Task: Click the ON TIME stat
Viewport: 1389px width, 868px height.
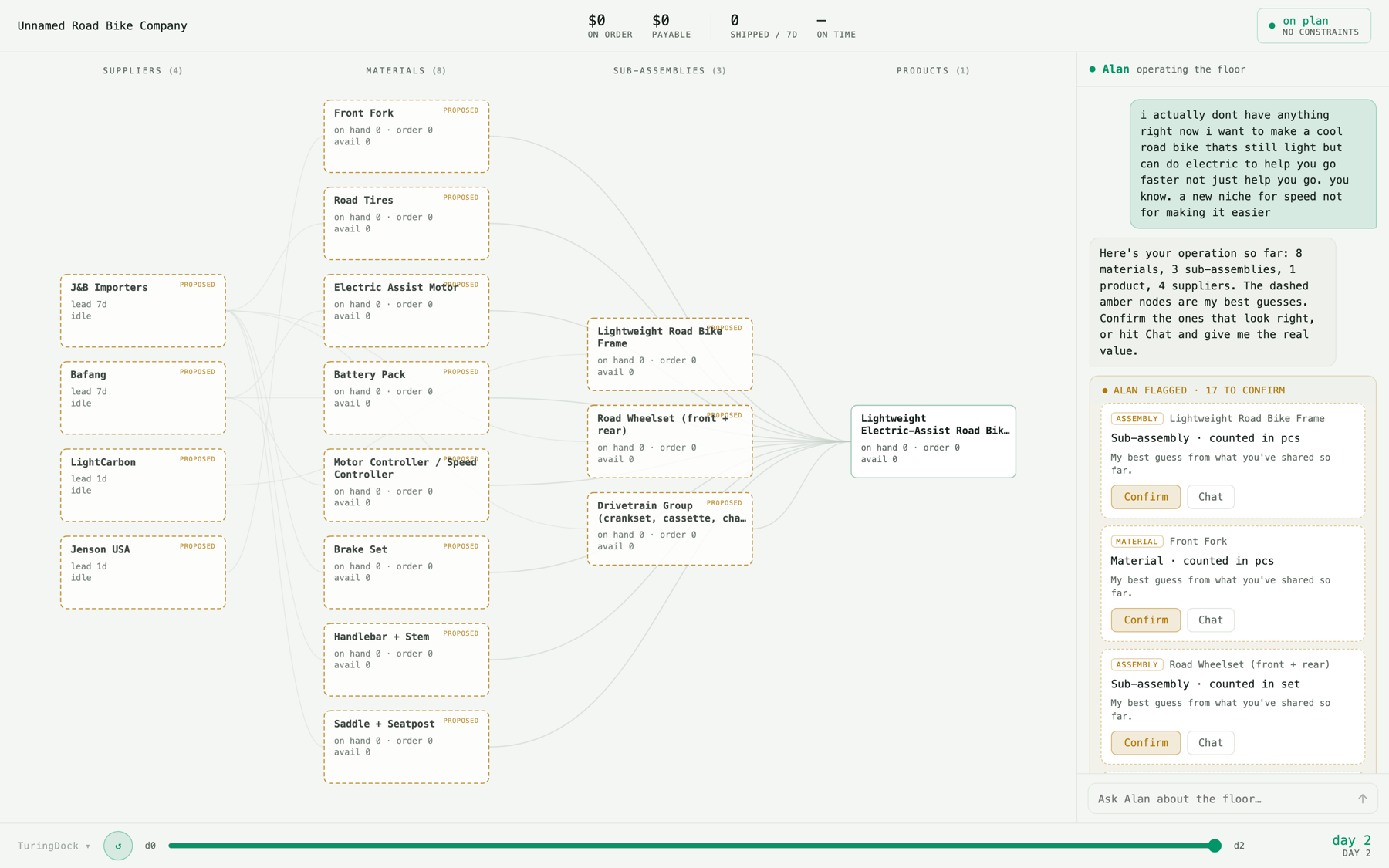Action: pos(836,26)
